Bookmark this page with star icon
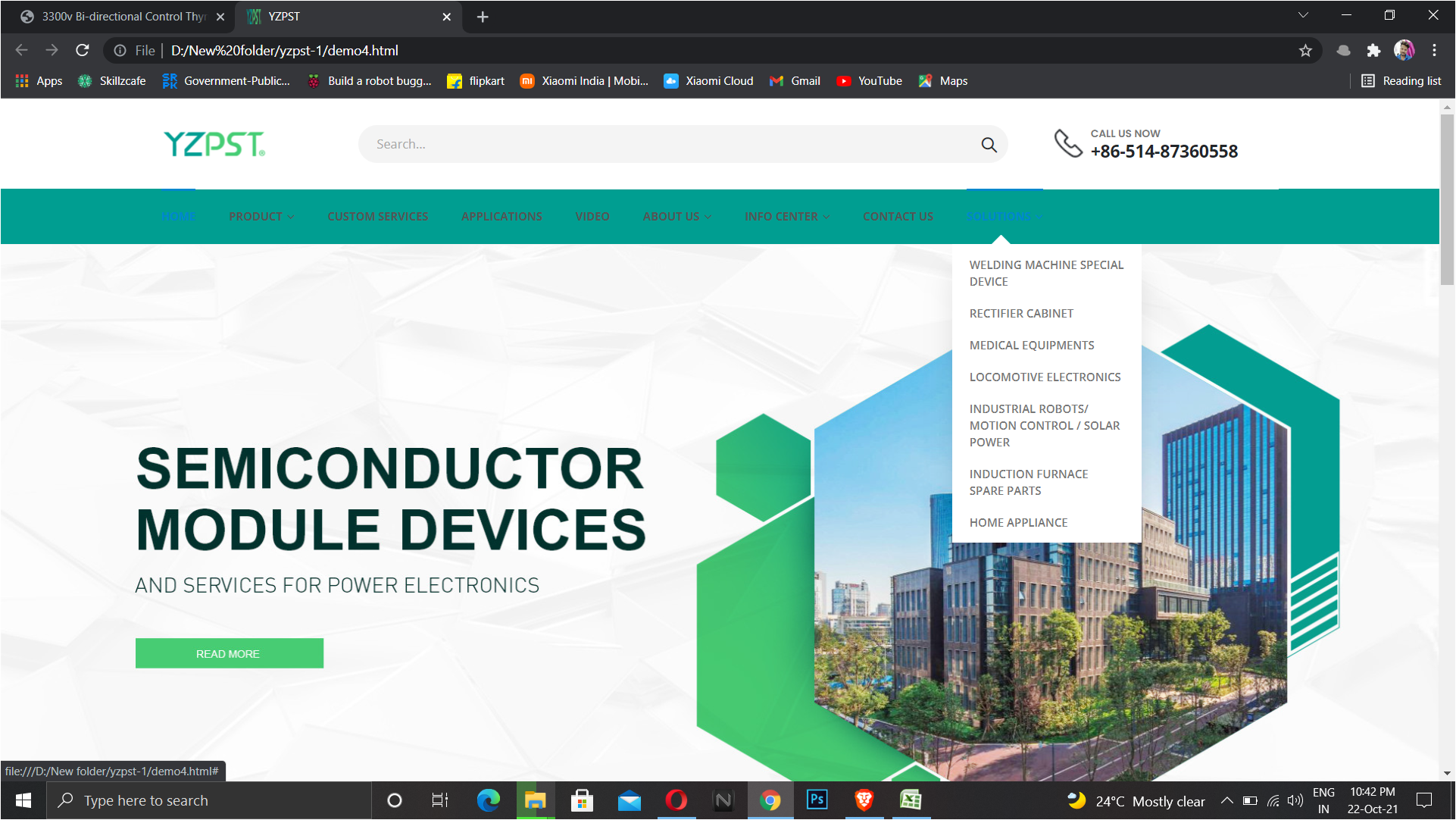 (1305, 51)
